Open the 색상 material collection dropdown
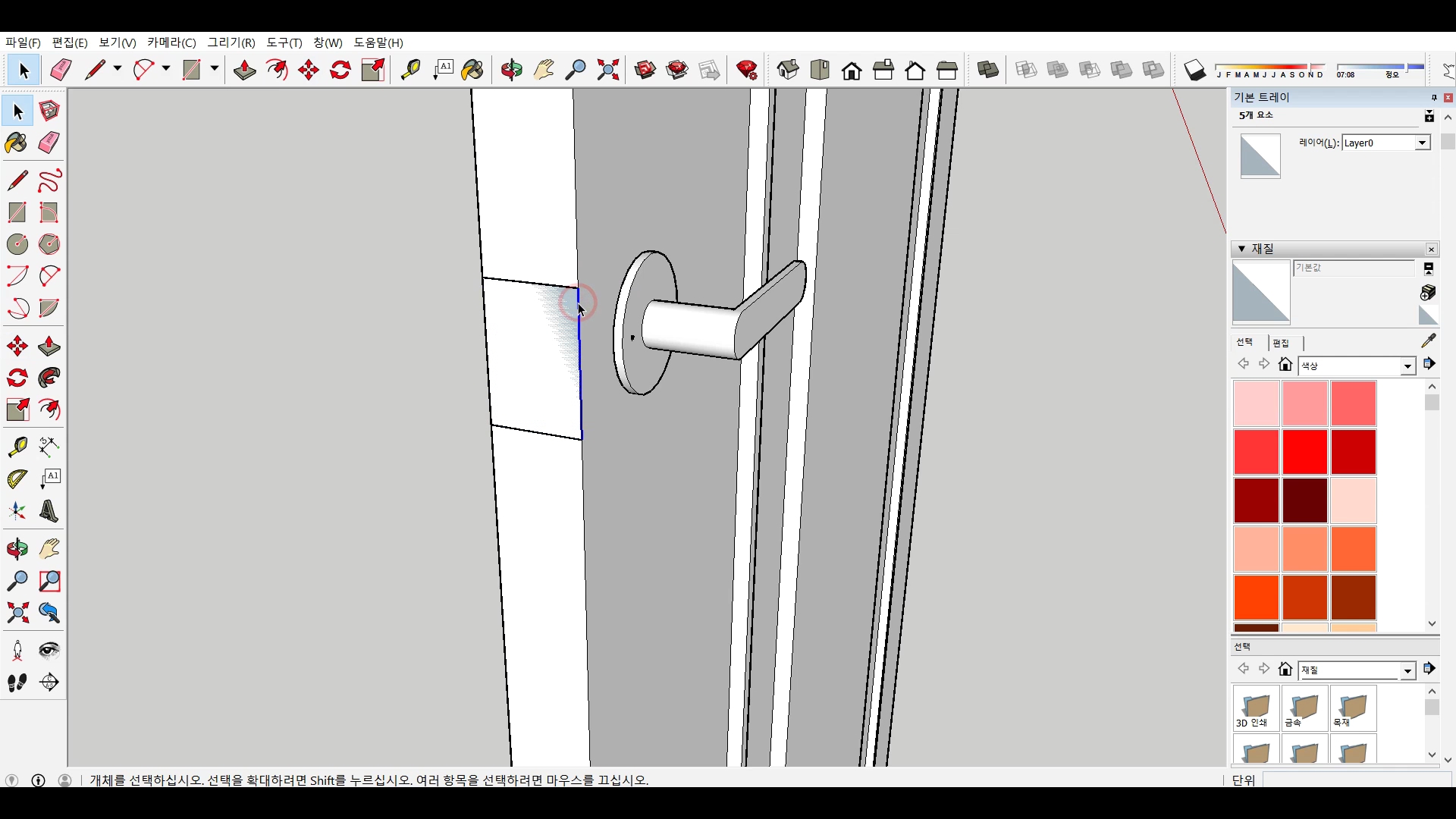The height and width of the screenshot is (819, 1456). click(1407, 366)
